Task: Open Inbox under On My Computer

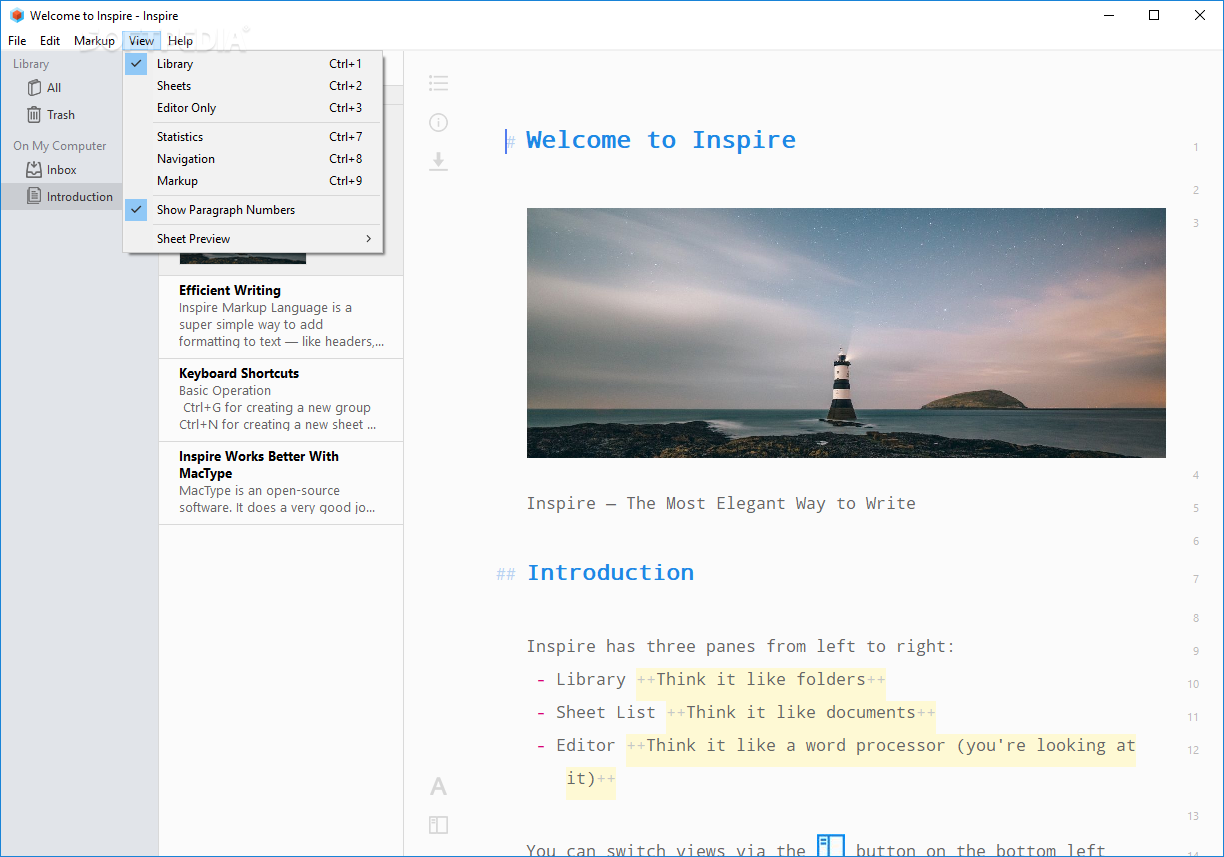Action: [60, 170]
